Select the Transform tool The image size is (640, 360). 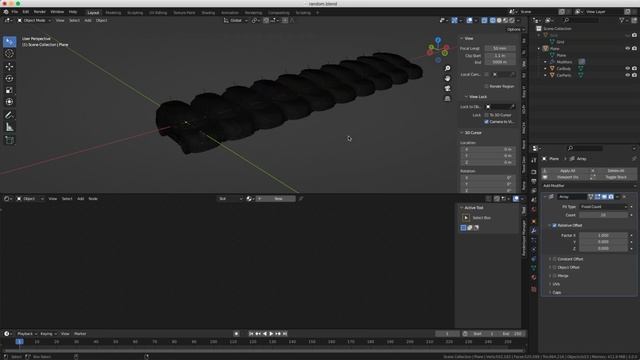(x=9, y=102)
